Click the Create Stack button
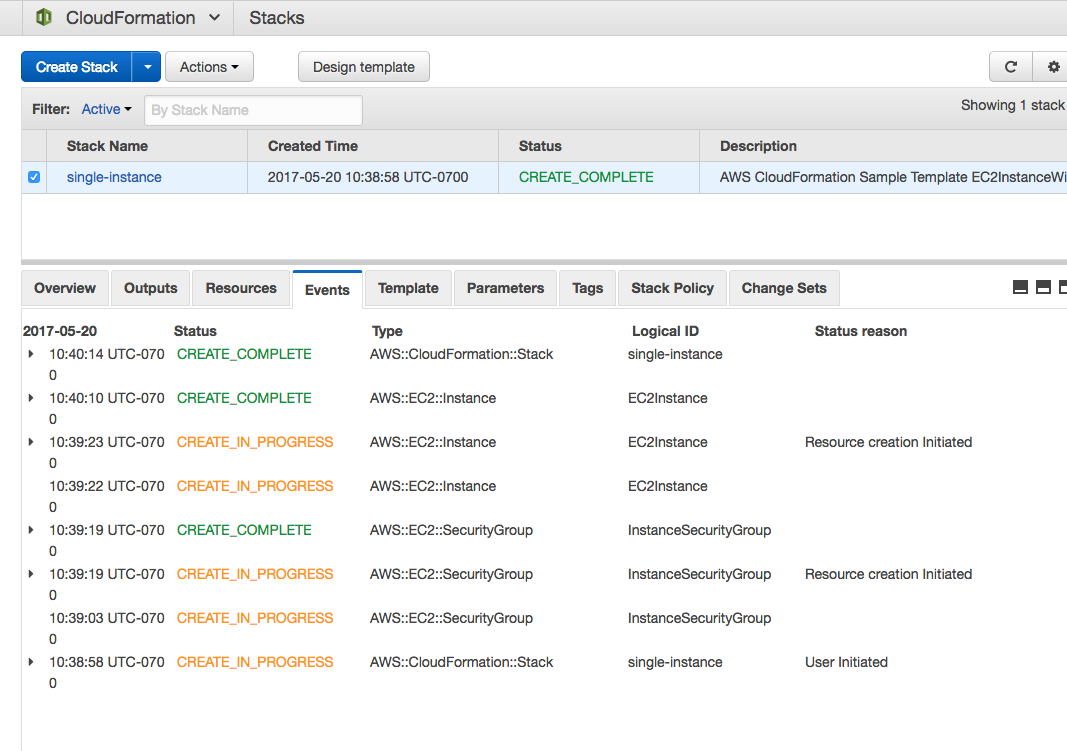The height and width of the screenshot is (751, 1067). point(76,66)
